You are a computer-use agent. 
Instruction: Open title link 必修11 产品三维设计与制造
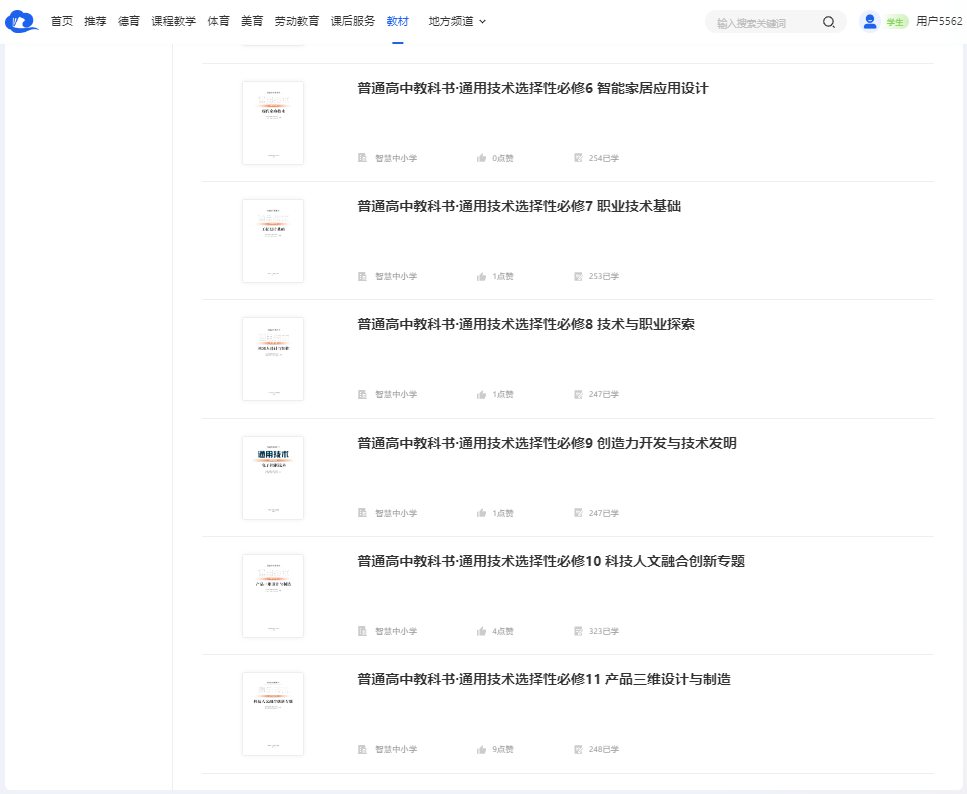(x=544, y=680)
